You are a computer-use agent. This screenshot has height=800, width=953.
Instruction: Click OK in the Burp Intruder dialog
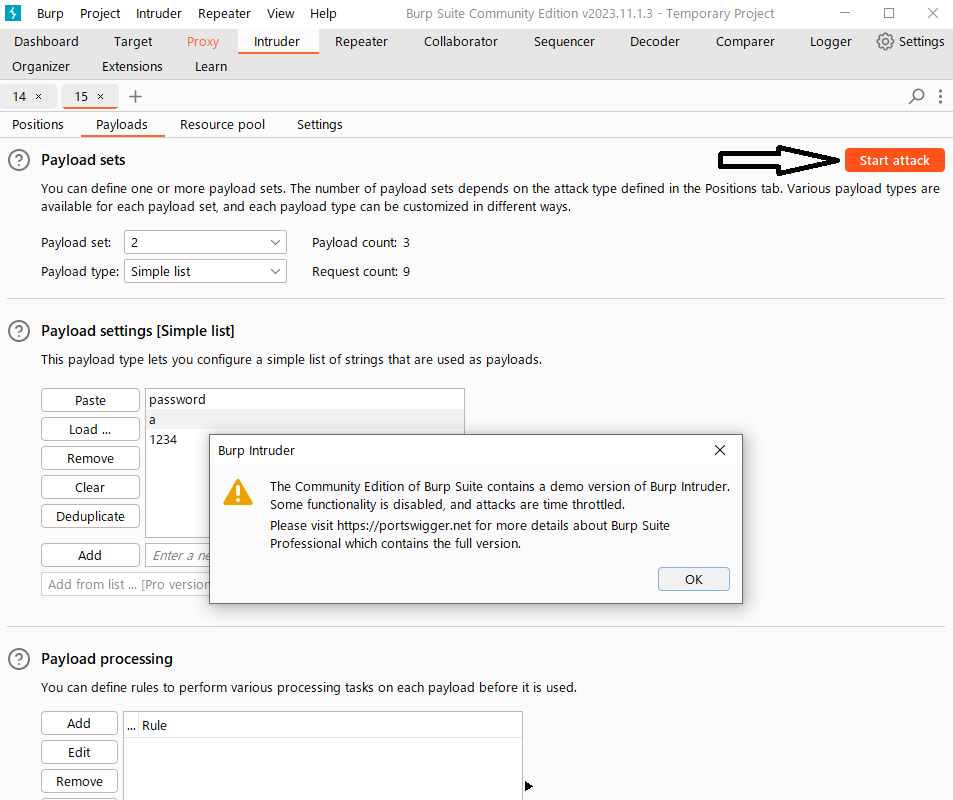(x=693, y=579)
